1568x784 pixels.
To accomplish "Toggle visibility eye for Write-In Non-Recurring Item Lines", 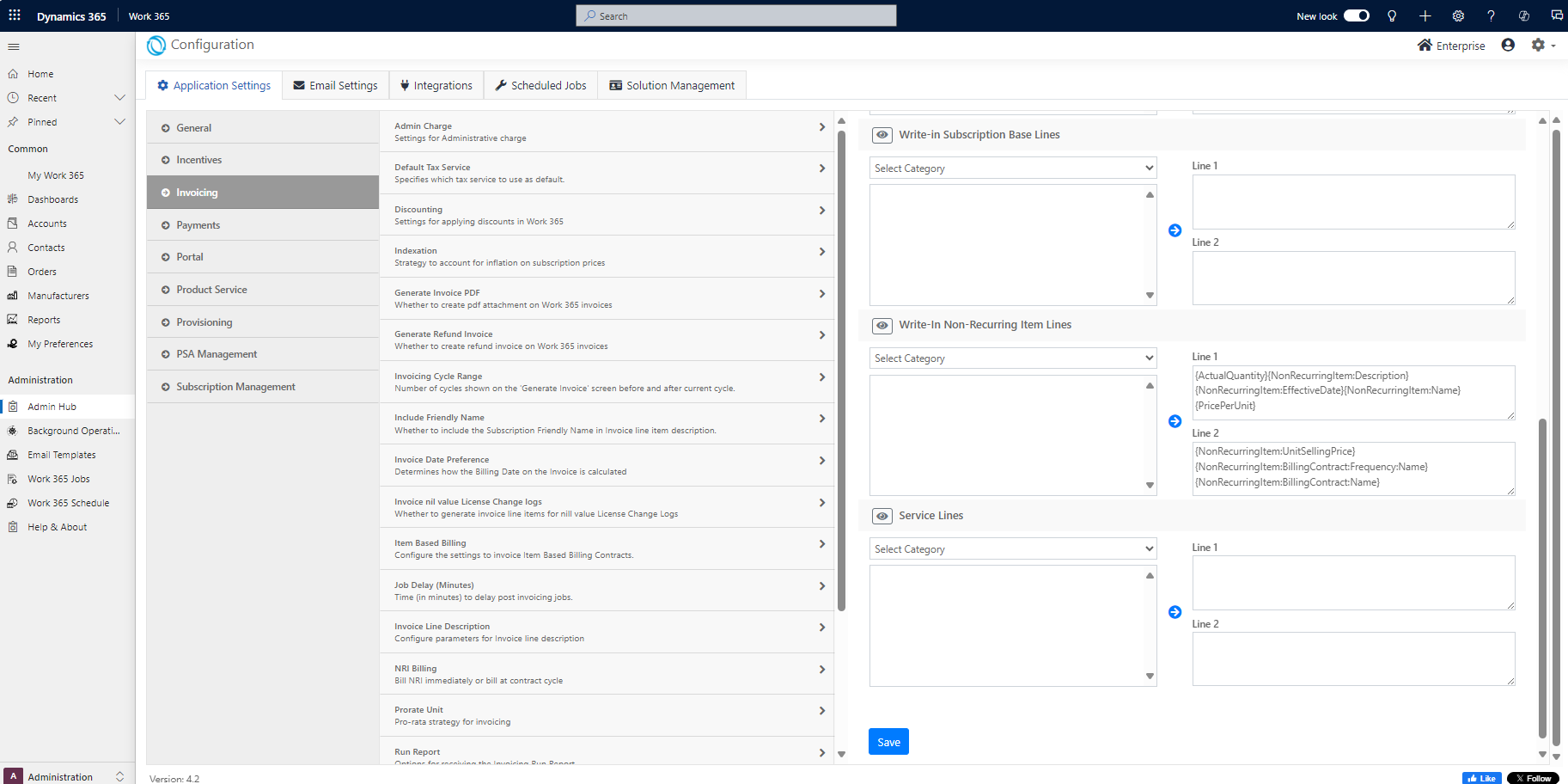I will pos(882,326).
